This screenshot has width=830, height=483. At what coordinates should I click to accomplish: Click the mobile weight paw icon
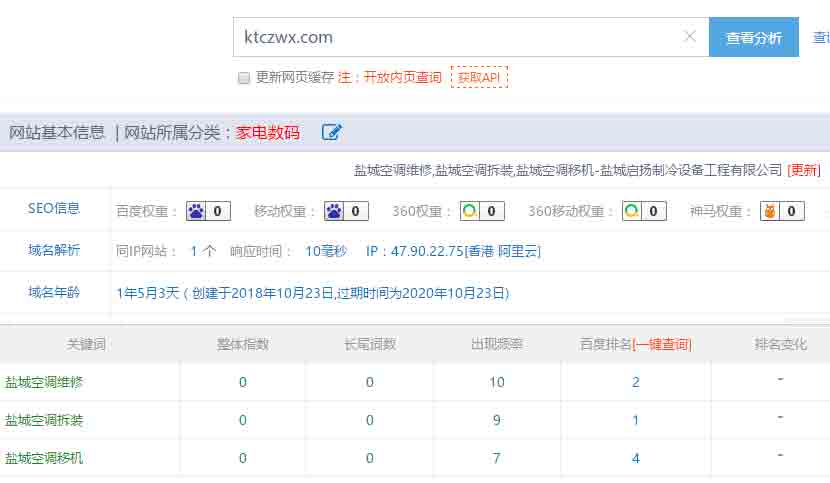[x=333, y=211]
